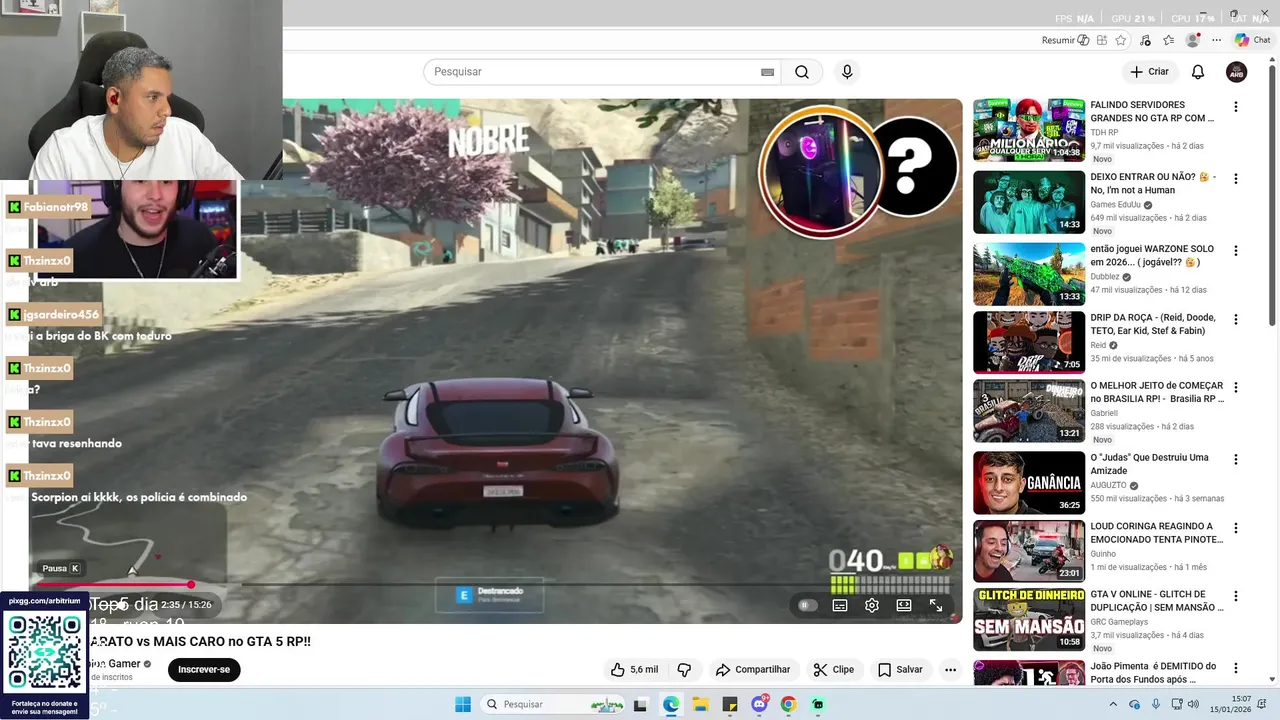Viewport: 1280px width, 720px height.
Task: Open the GANÂNCIA thumbnail video
Action: (x=1029, y=483)
